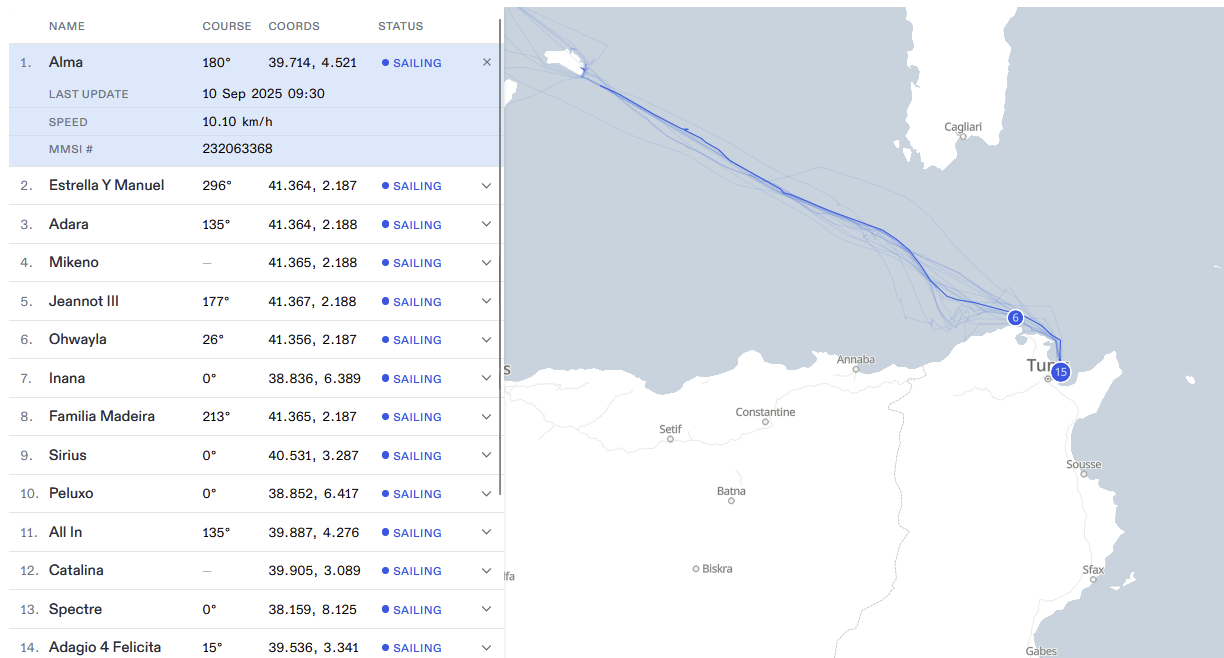Screen dimensions: 1224x658
Task: Expand the Ohwayla row chevron
Action: [x=487, y=340]
